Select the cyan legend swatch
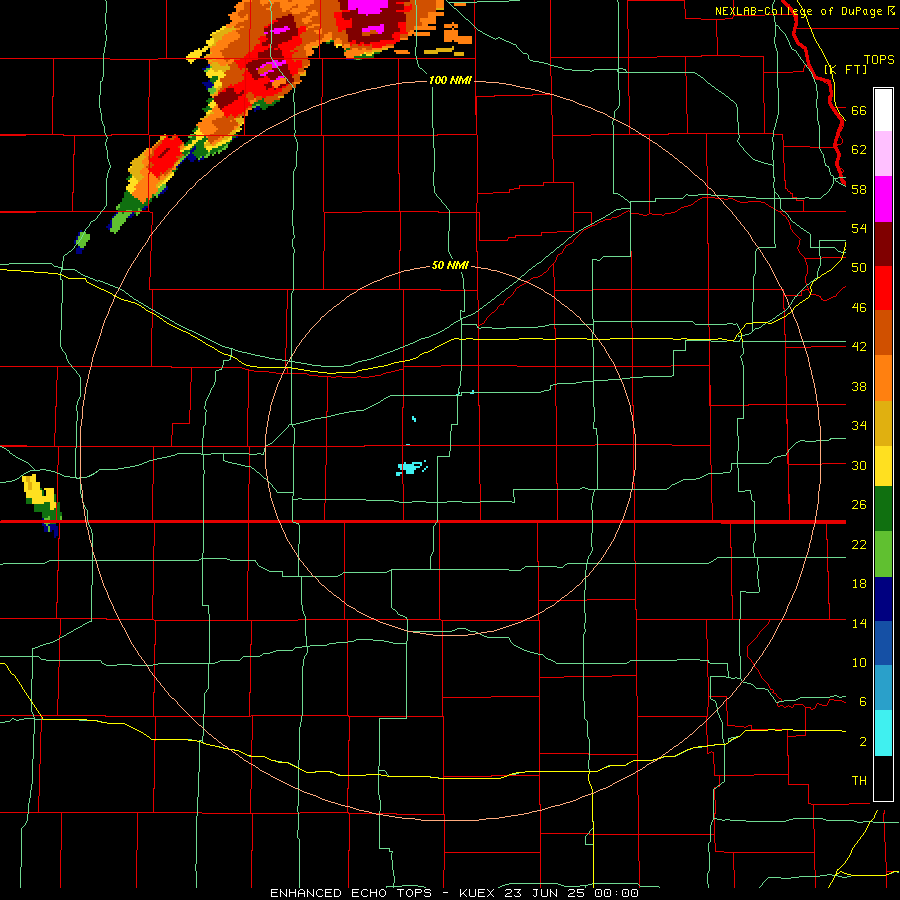 coord(883,733)
